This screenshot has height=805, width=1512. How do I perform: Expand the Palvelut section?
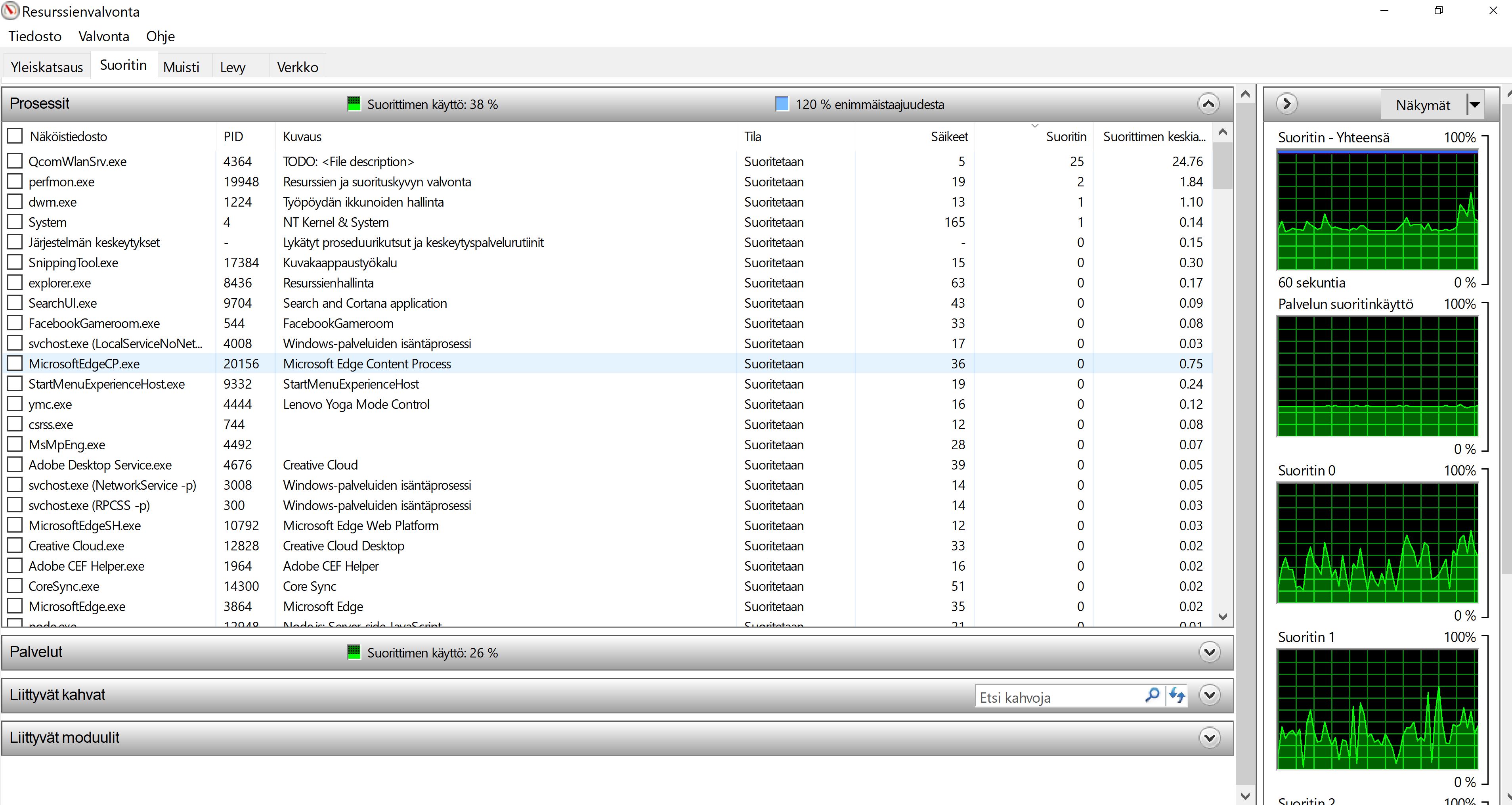[1209, 652]
